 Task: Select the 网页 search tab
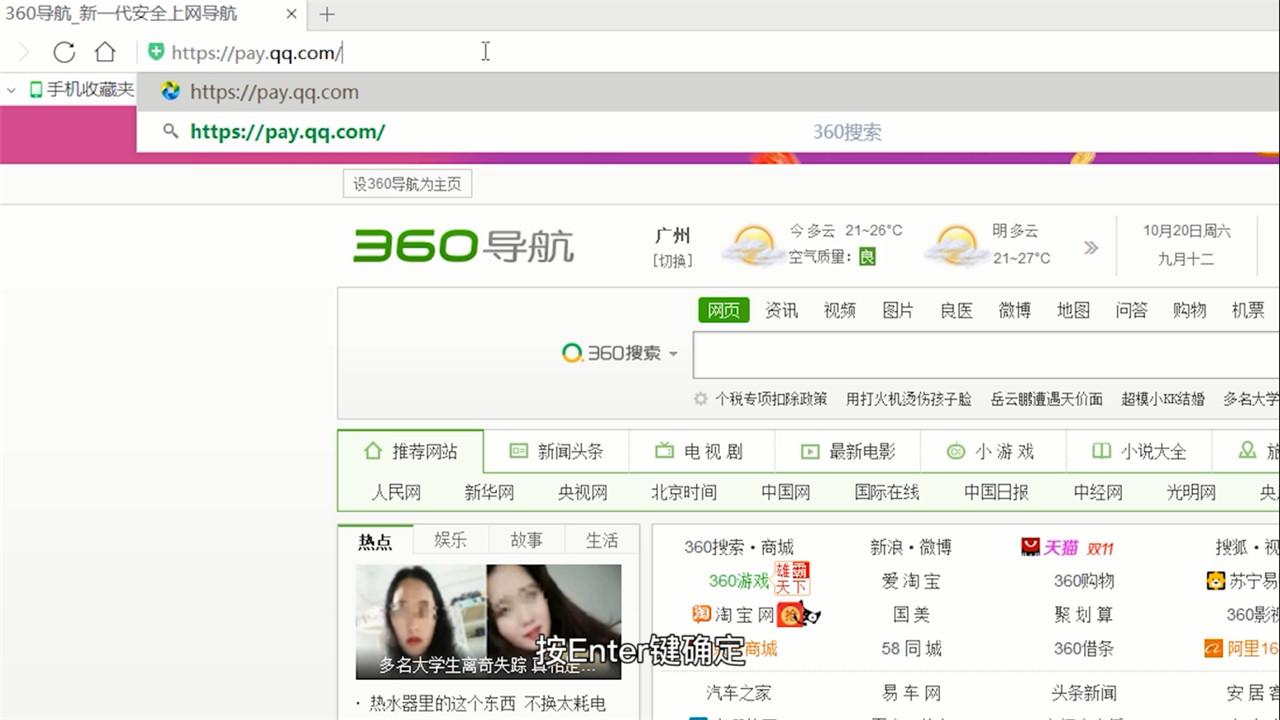(x=723, y=311)
